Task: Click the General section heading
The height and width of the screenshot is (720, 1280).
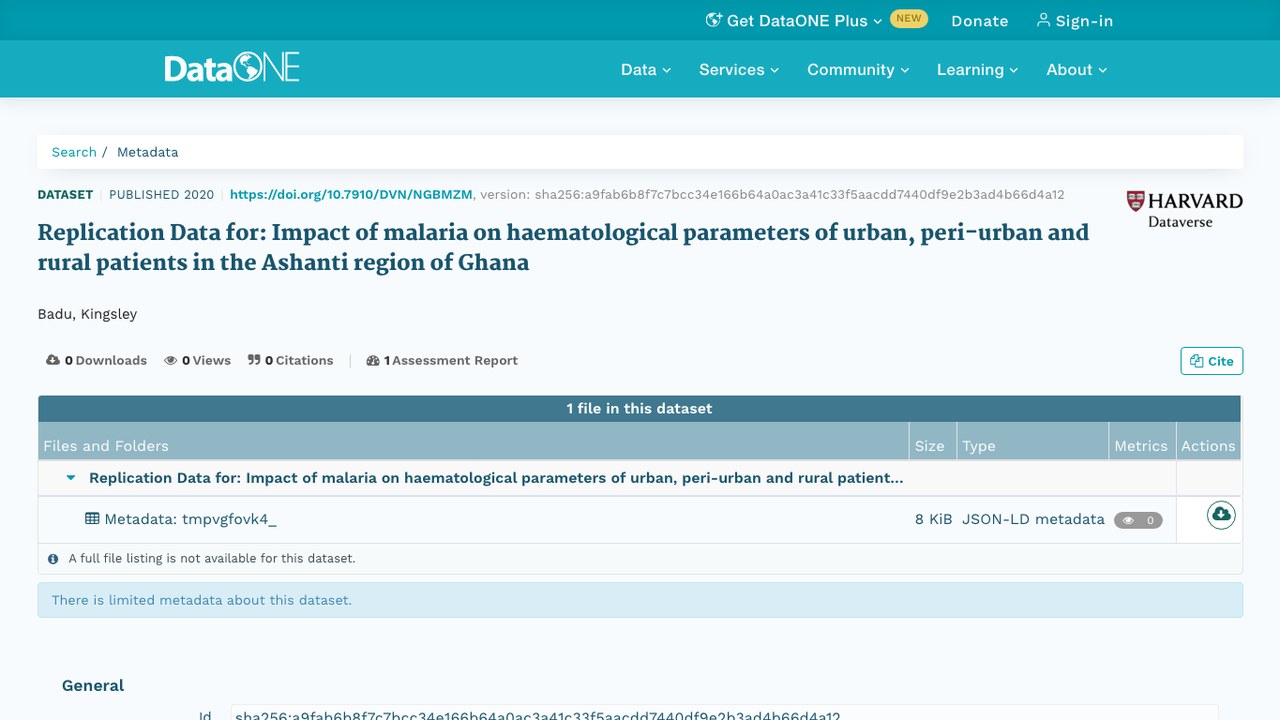Action: tap(93, 685)
